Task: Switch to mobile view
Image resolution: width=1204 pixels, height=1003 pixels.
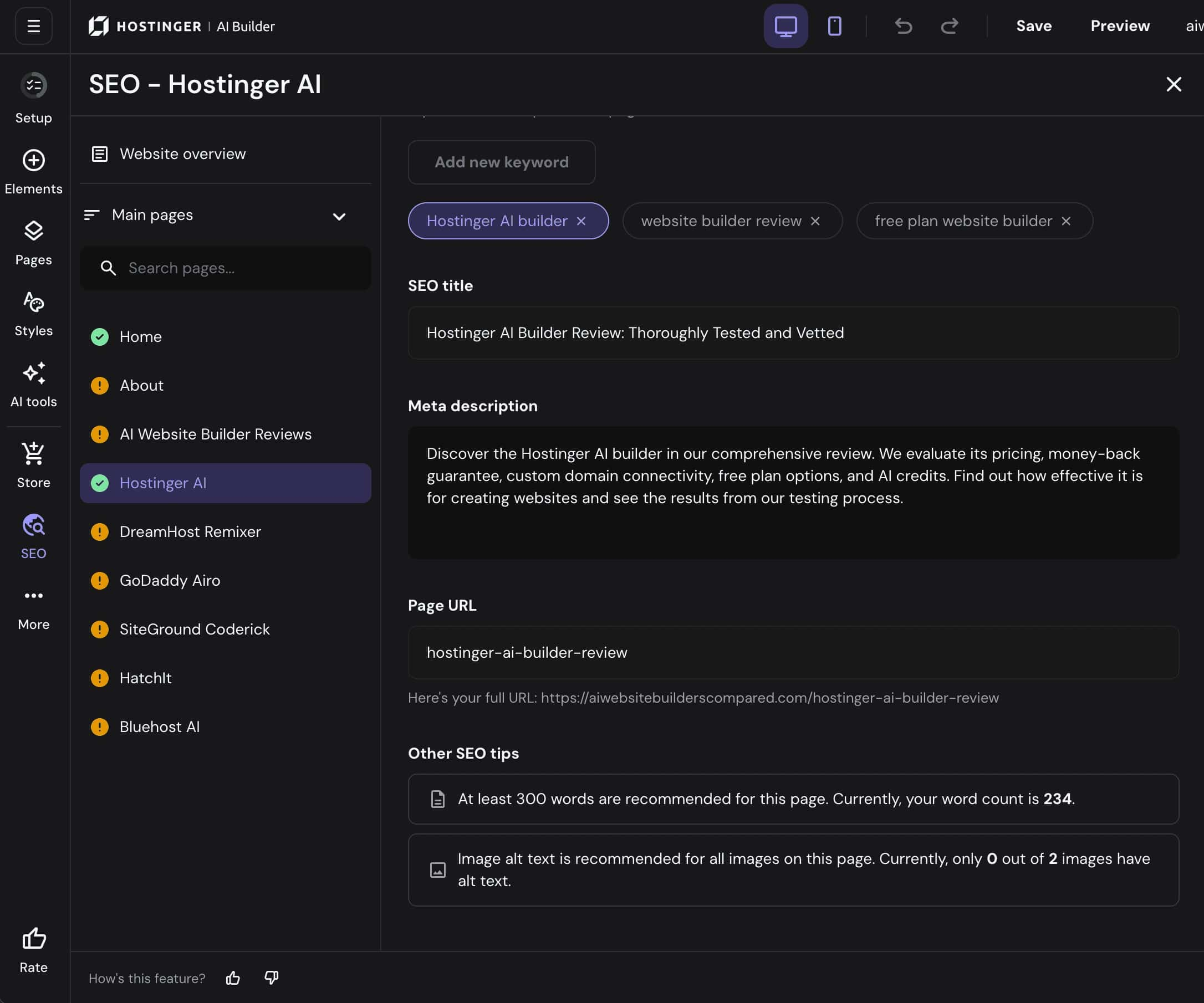Action: point(834,27)
